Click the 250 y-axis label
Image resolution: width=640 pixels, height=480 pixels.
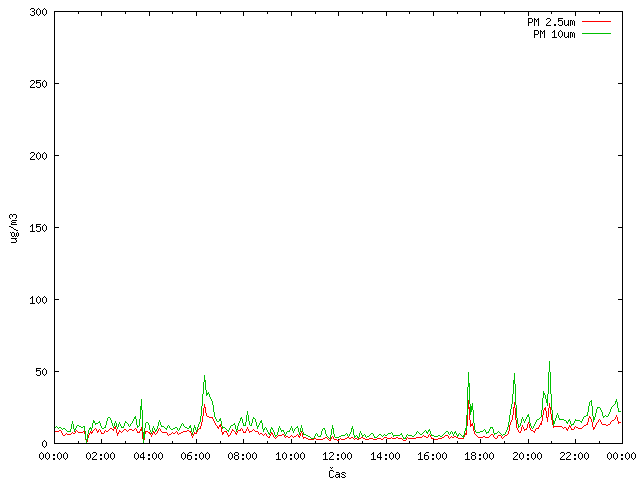tap(38, 84)
